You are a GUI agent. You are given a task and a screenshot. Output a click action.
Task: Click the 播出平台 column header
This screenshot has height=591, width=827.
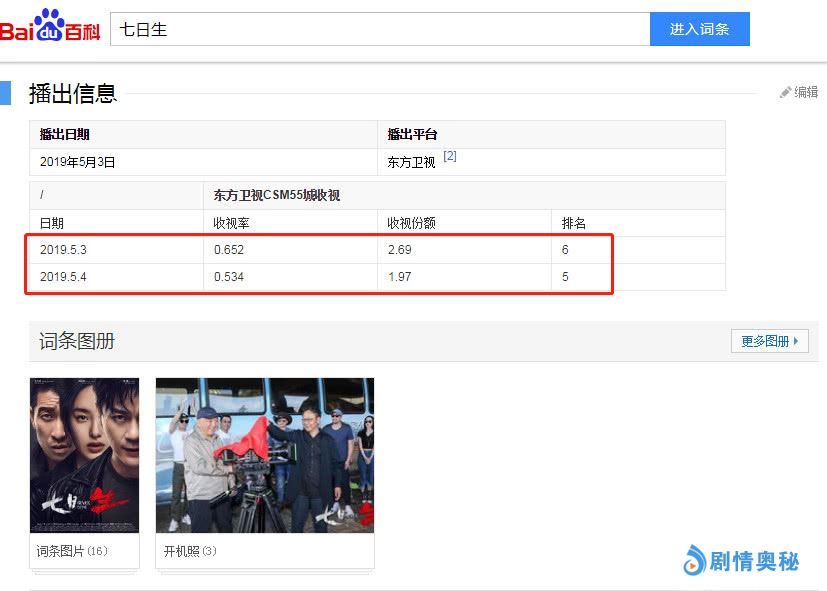412,135
